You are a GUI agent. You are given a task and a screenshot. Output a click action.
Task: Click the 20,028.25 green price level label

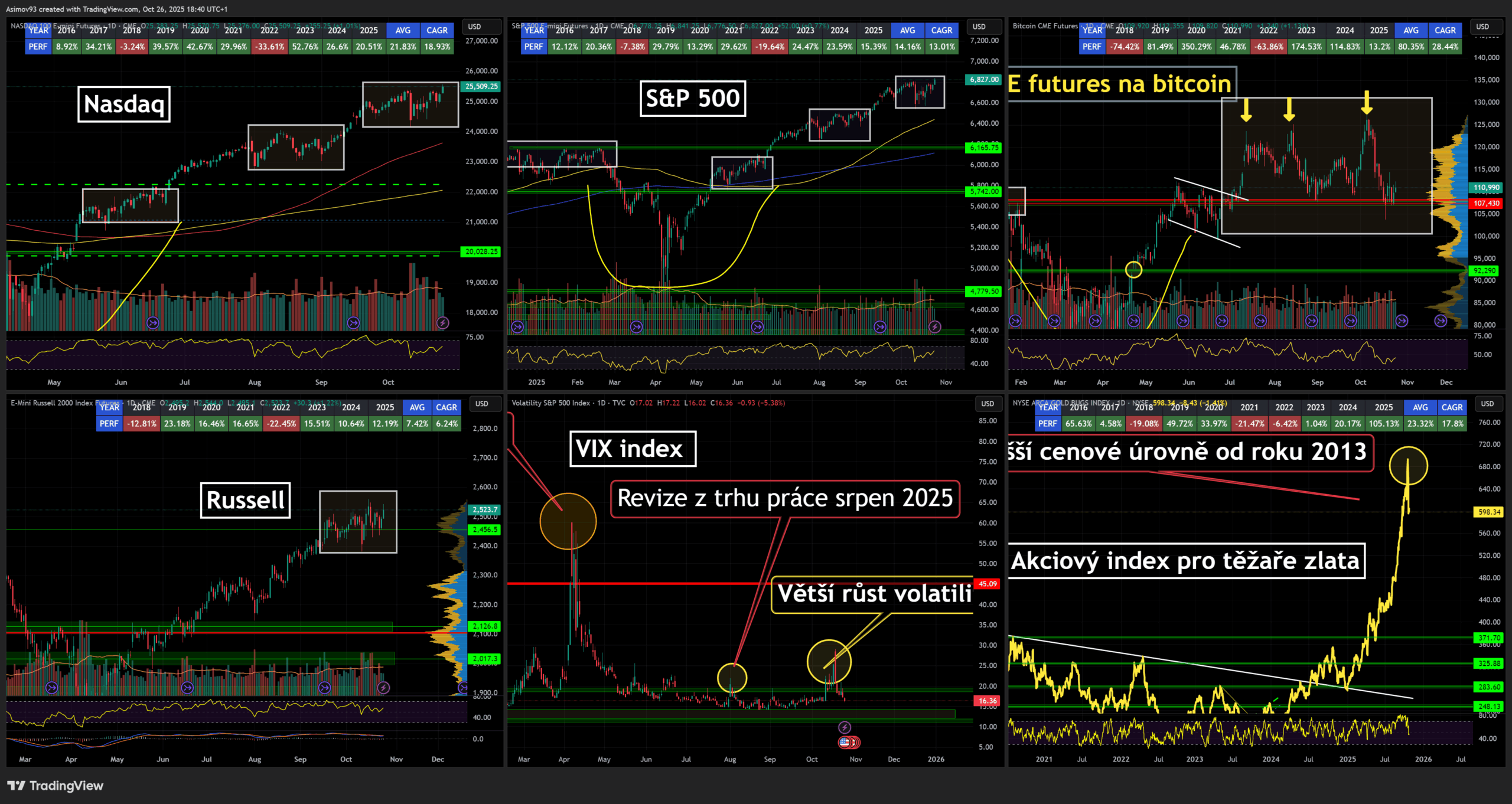coord(481,251)
